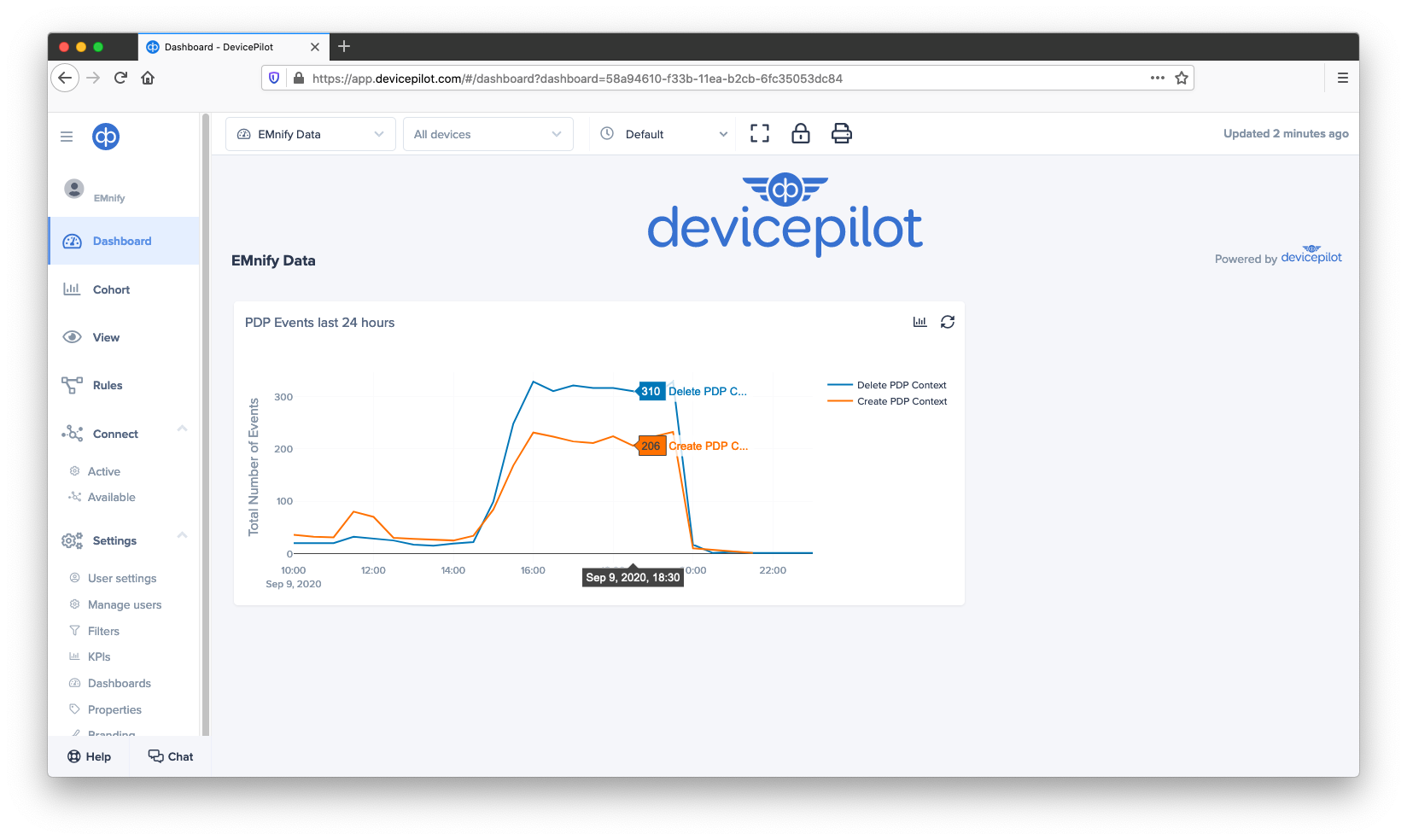Open the All devices filter dropdown

[488, 134]
